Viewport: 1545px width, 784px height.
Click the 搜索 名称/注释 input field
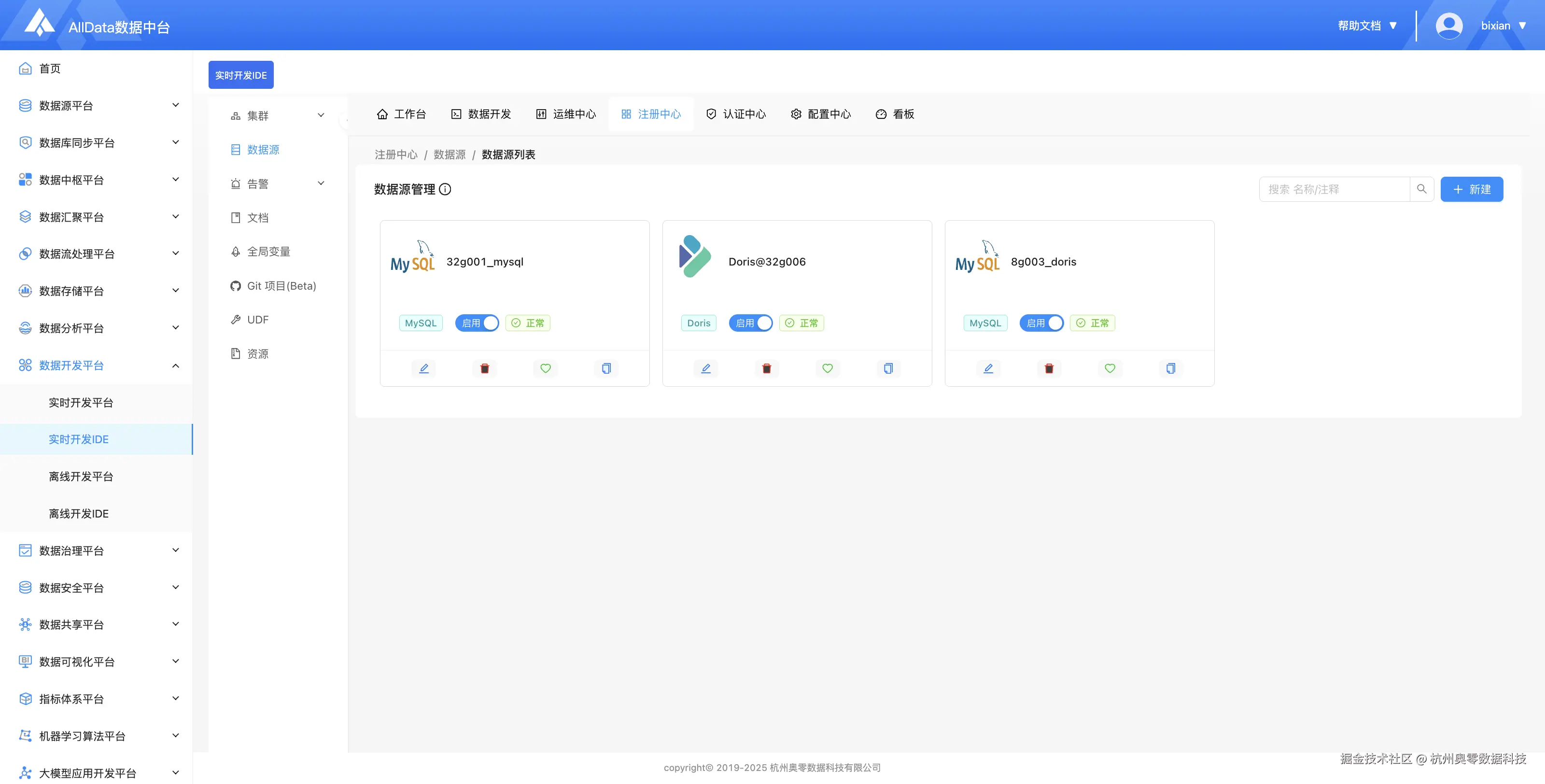1334,189
